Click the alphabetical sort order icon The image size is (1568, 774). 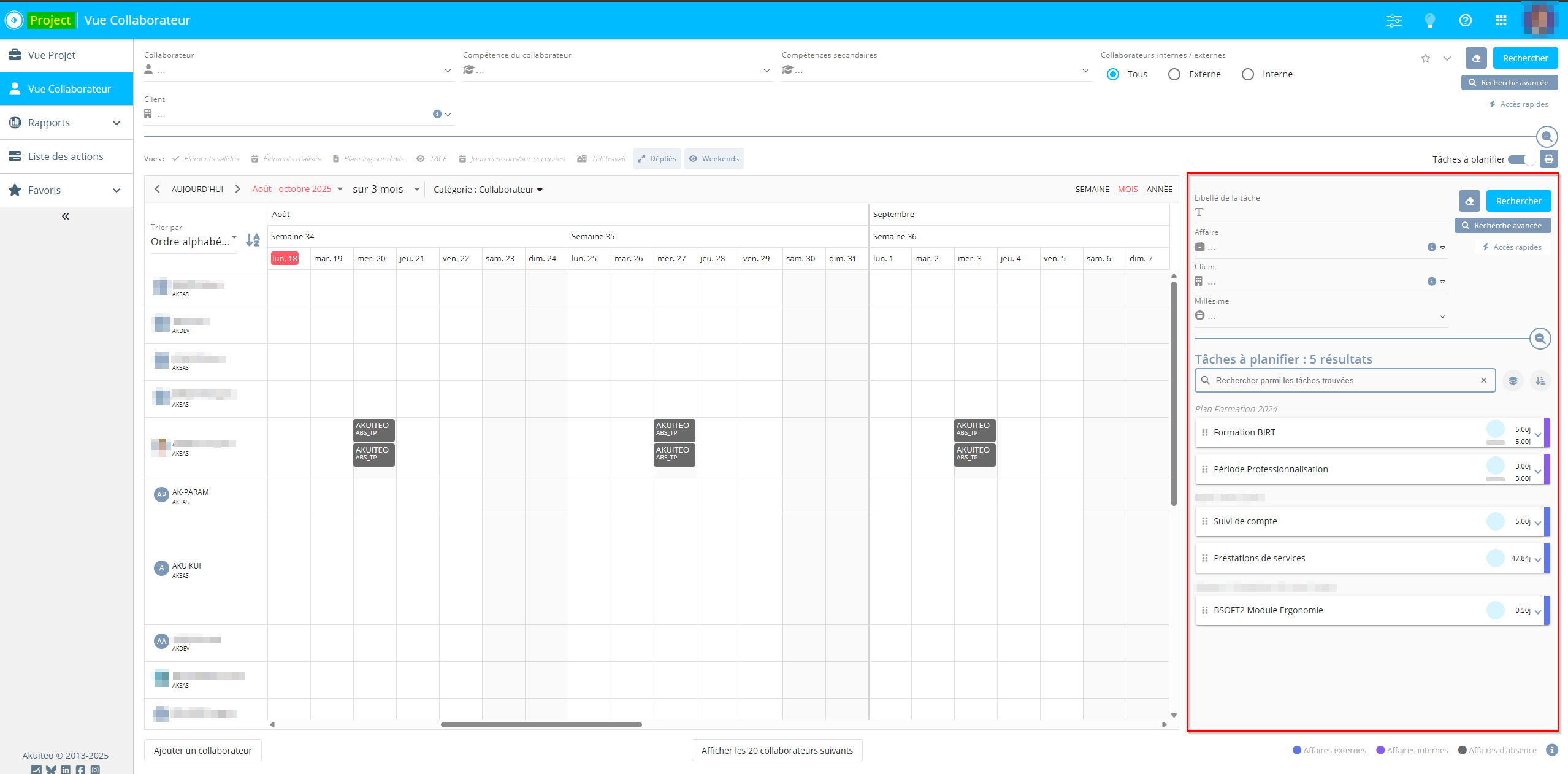(x=253, y=240)
